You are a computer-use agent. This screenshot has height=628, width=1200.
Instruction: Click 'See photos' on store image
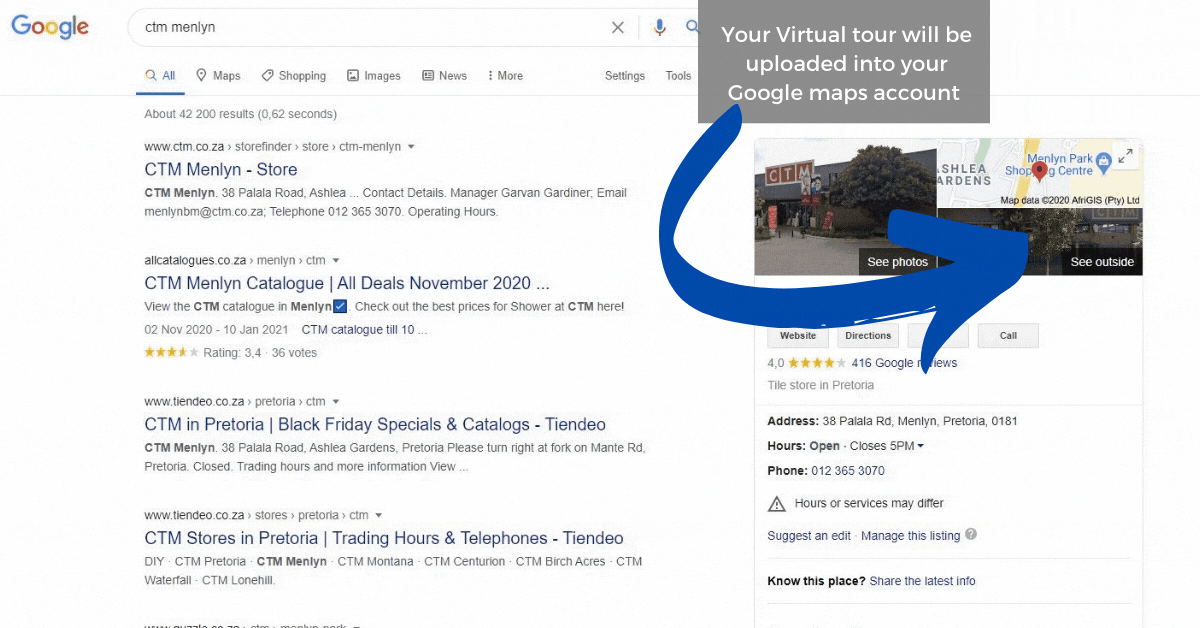point(897,262)
